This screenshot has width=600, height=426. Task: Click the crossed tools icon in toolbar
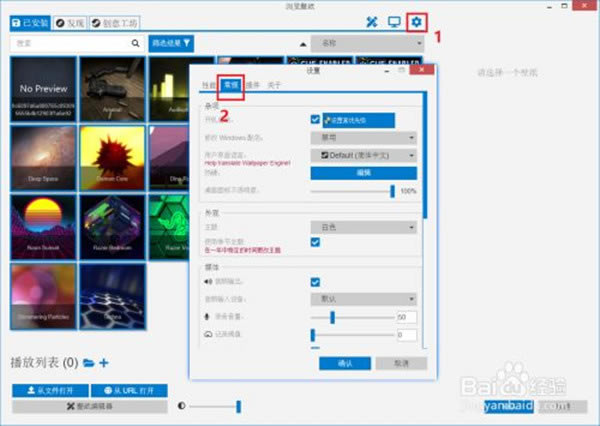coord(370,21)
